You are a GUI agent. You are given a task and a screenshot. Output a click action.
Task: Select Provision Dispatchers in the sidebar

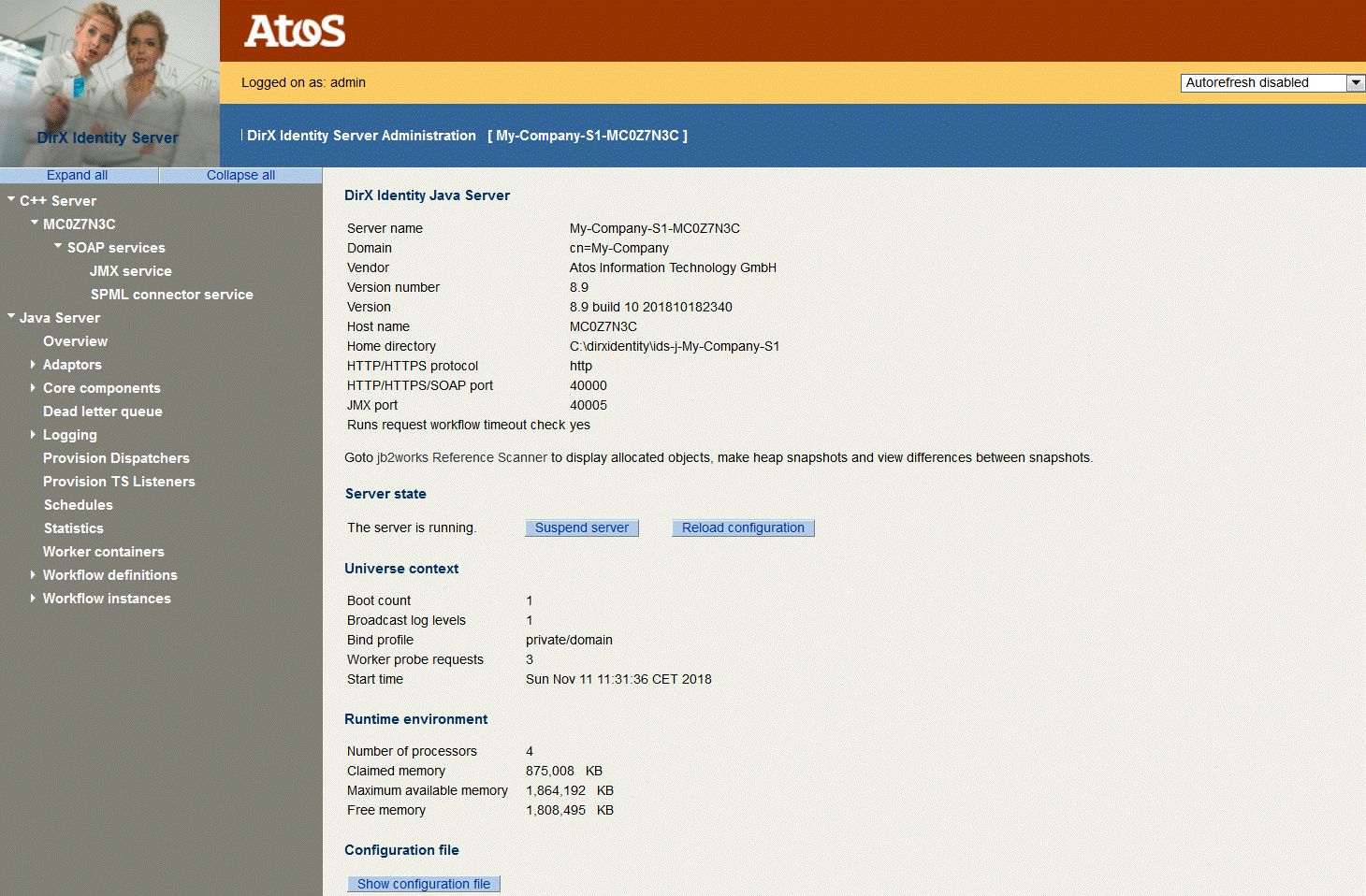pos(116,457)
